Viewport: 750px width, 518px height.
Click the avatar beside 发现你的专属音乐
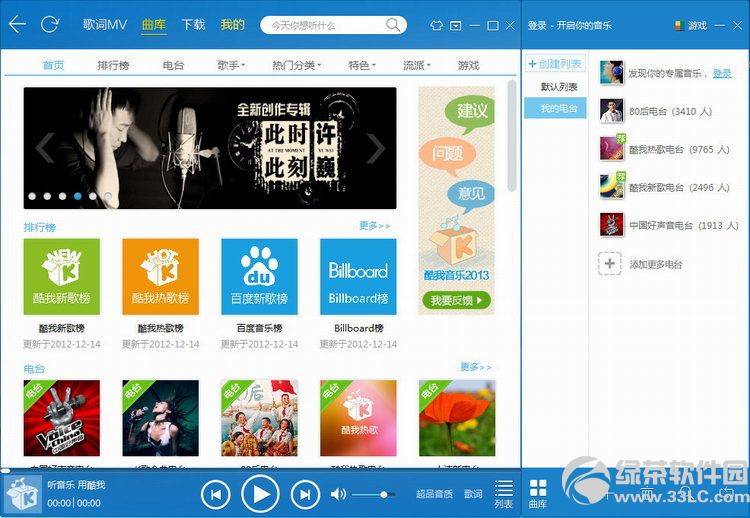click(x=612, y=73)
